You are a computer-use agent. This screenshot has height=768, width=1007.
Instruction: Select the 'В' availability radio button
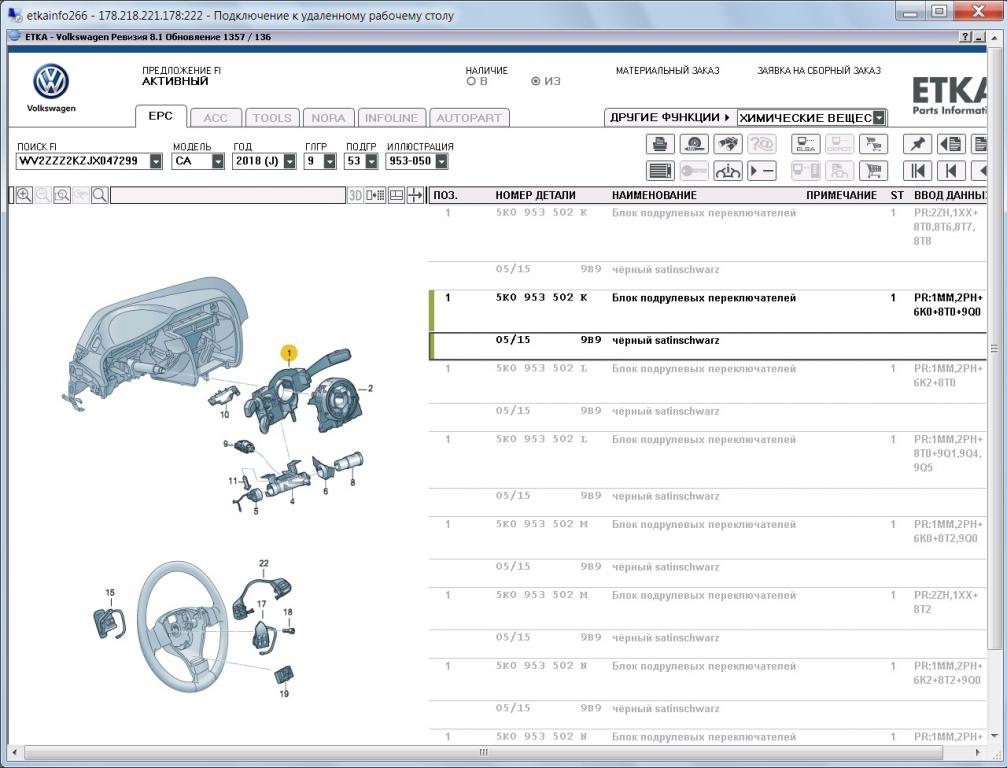pyautogui.click(x=471, y=82)
